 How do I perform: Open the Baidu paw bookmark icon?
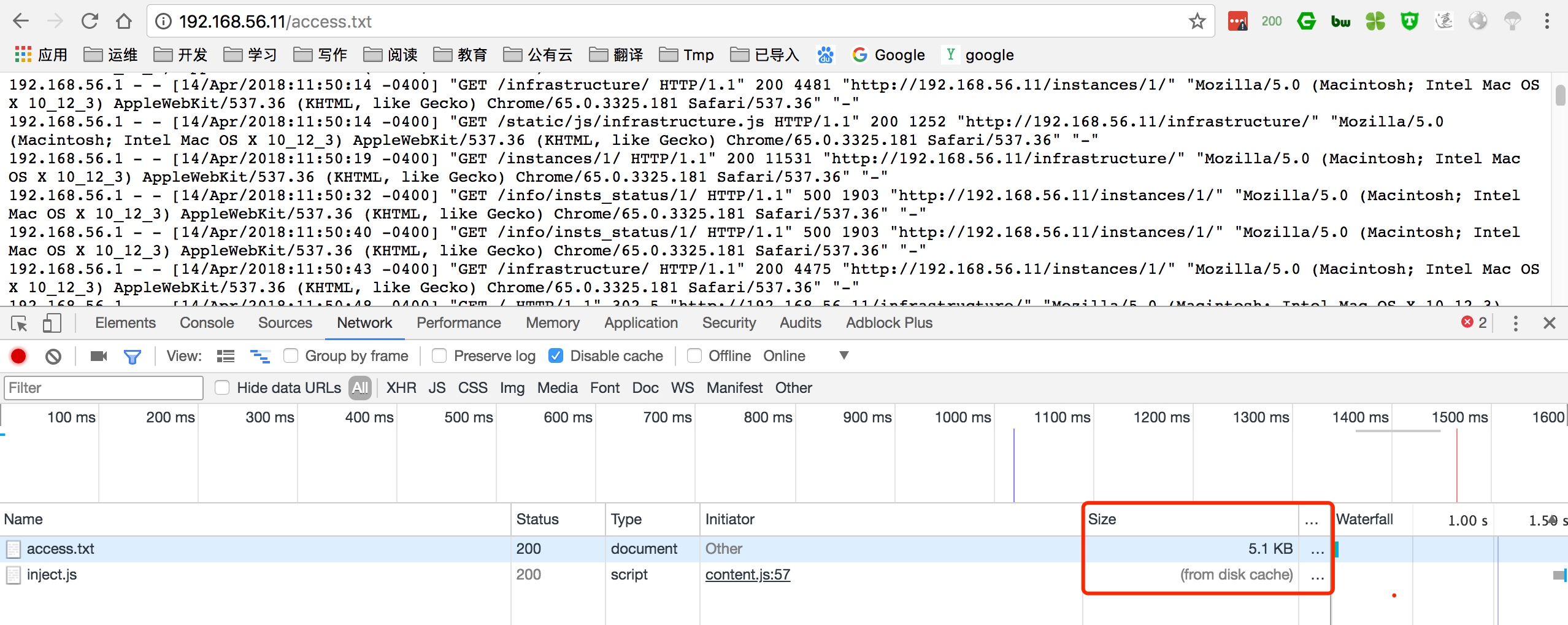coord(826,55)
